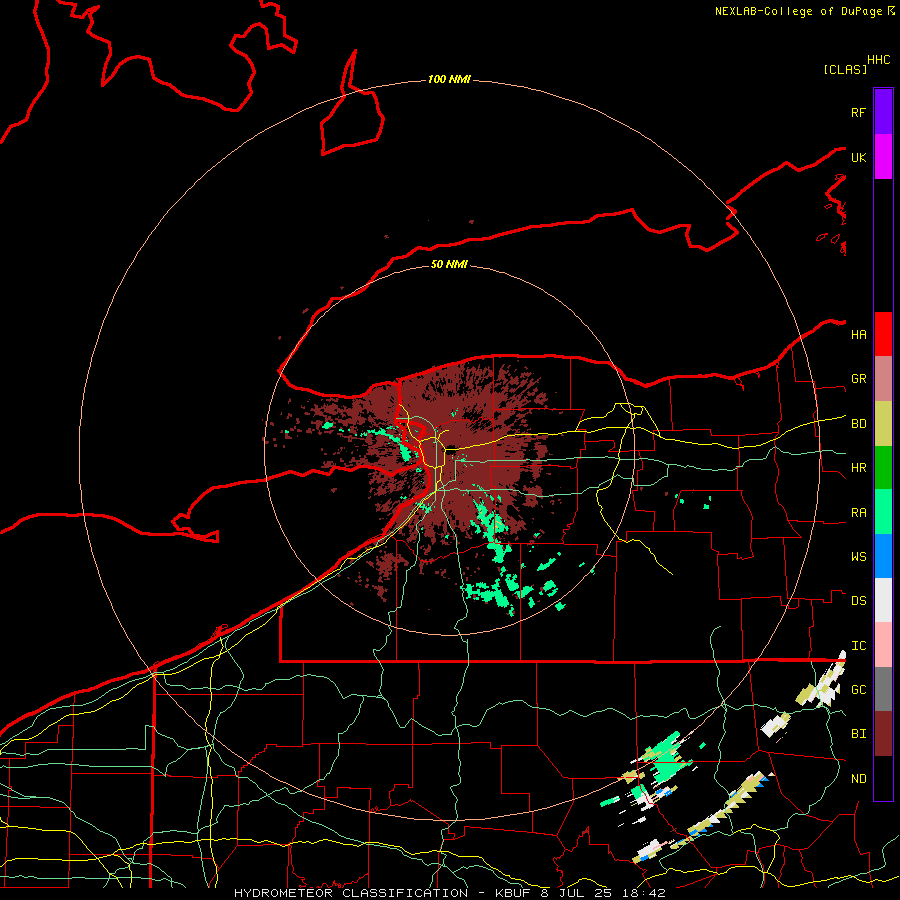Screen dimensions: 900x900
Task: Select the IC pink legend swatch
Action: coord(883,645)
